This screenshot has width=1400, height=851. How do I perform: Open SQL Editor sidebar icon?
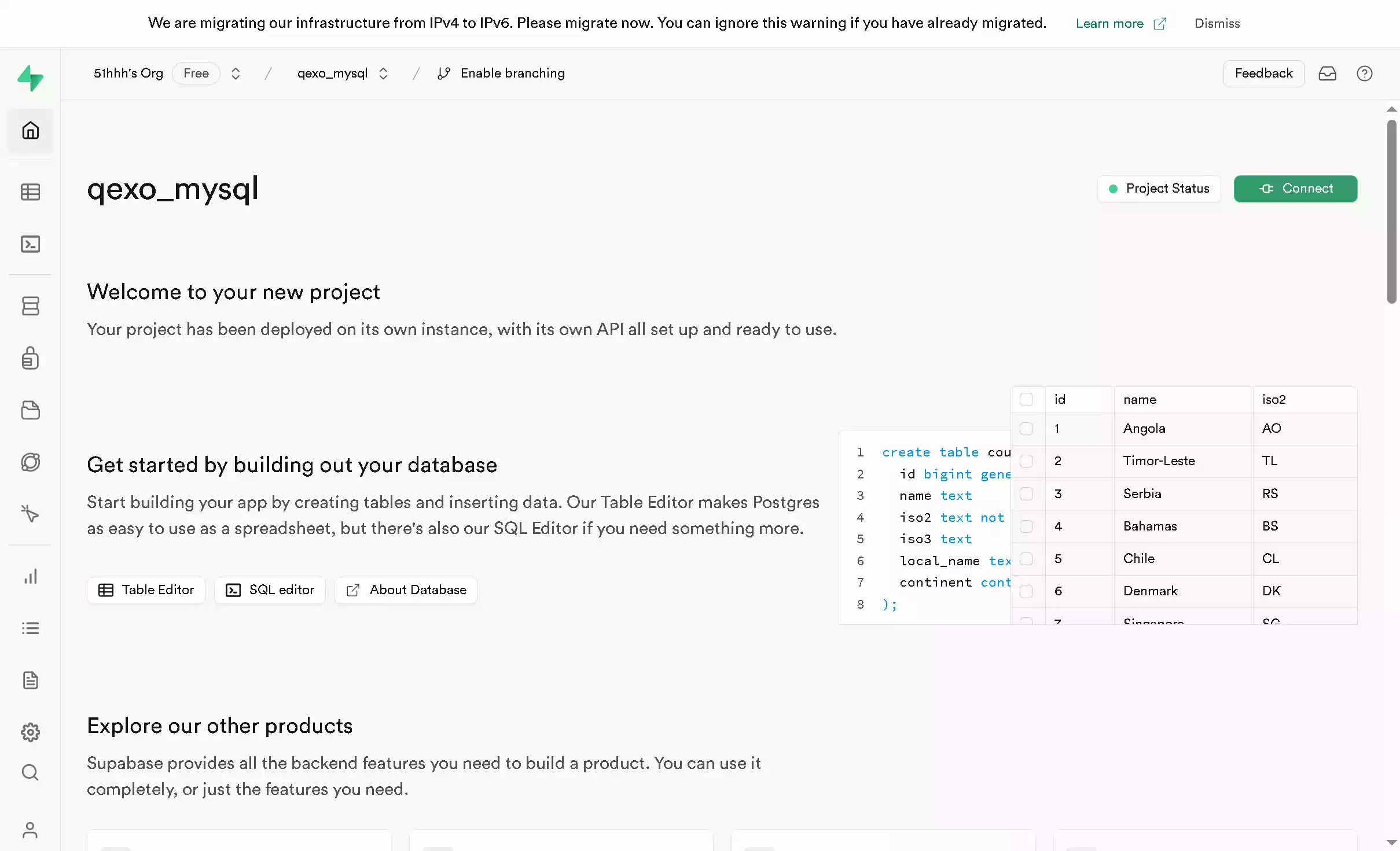point(30,244)
